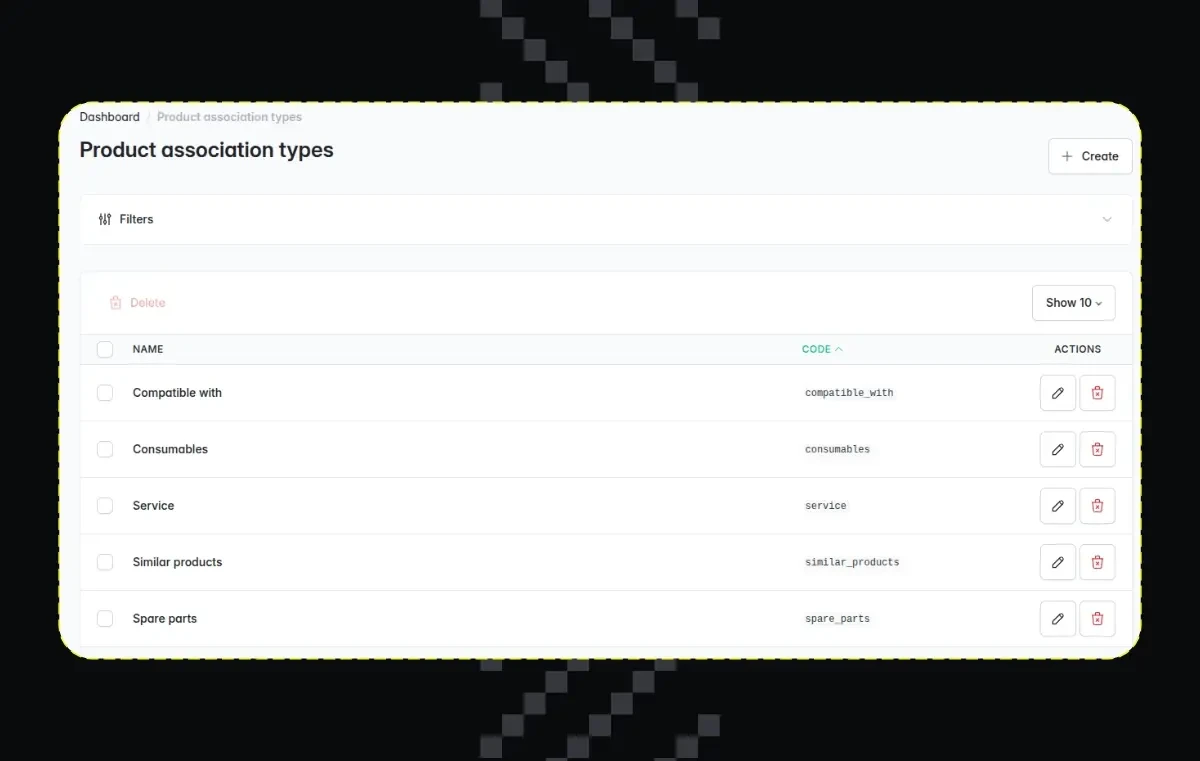Click the Compatible with name cell
The width and height of the screenshot is (1200, 761).
pos(177,393)
